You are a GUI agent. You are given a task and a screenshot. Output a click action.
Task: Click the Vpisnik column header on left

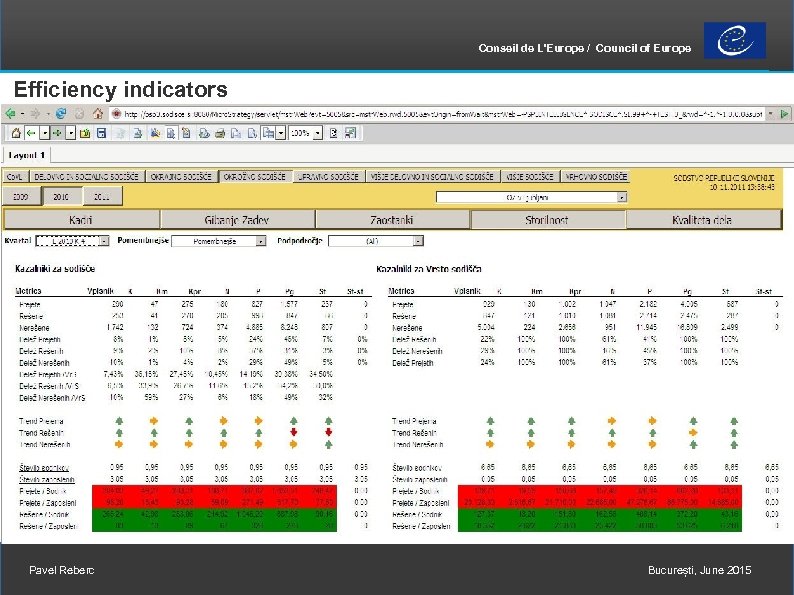[x=100, y=291]
